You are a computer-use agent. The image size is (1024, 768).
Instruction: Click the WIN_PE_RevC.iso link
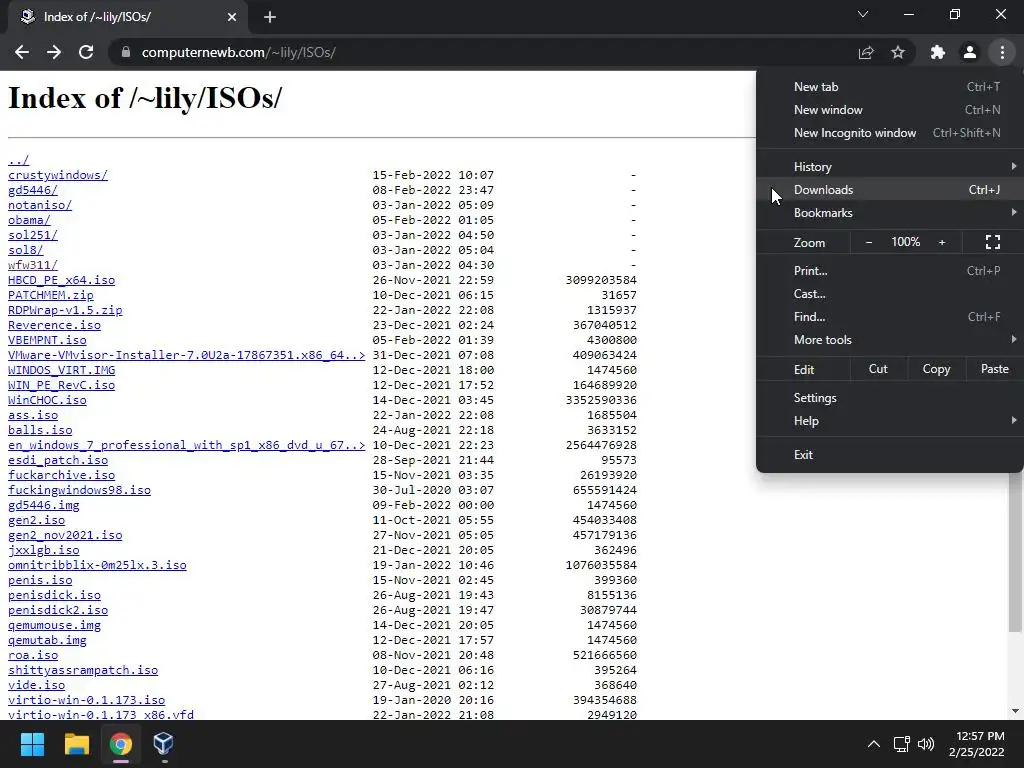61,385
